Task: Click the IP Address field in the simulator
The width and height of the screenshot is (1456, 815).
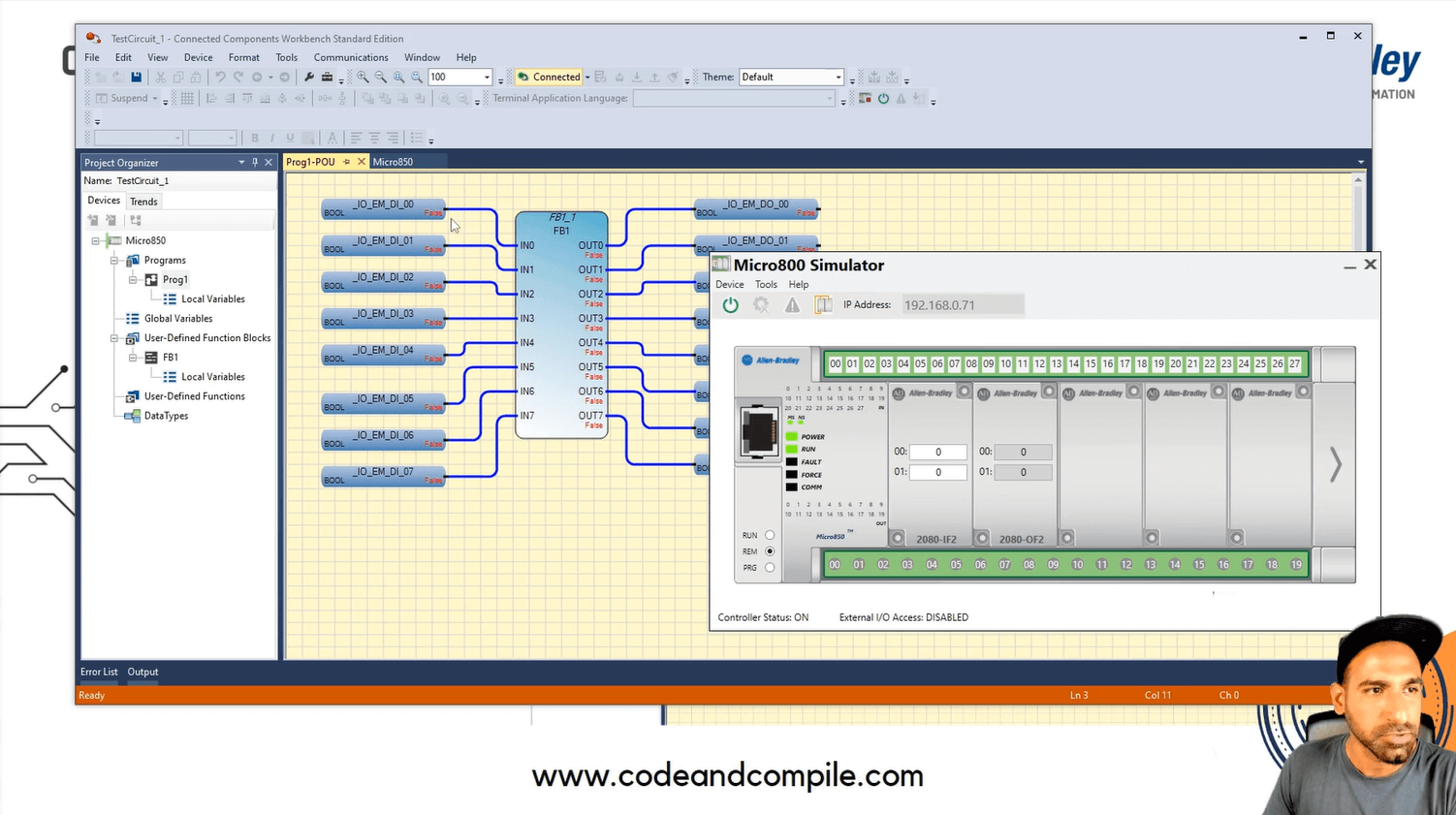Action: coord(962,304)
